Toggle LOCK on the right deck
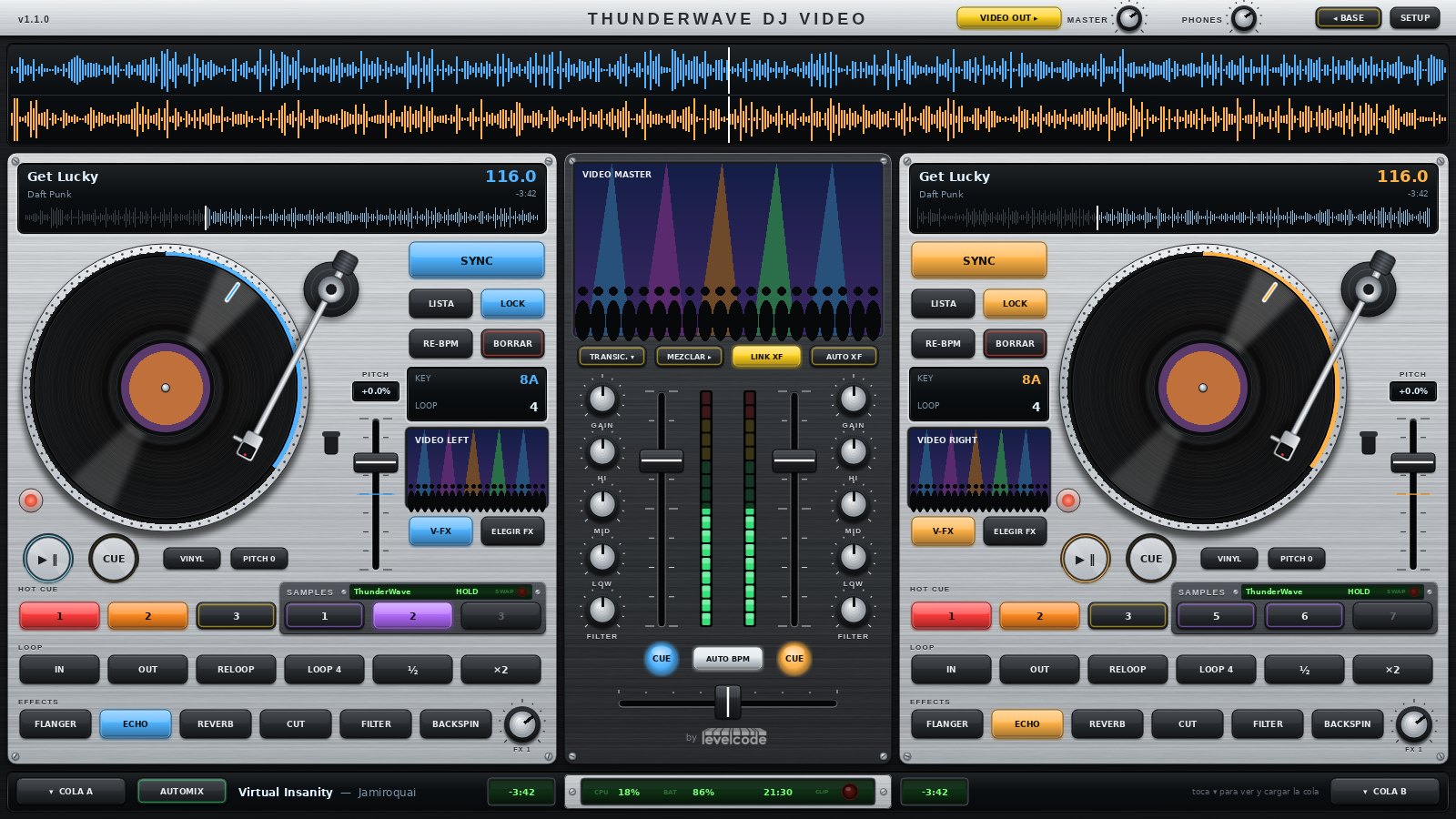 coord(1015,304)
